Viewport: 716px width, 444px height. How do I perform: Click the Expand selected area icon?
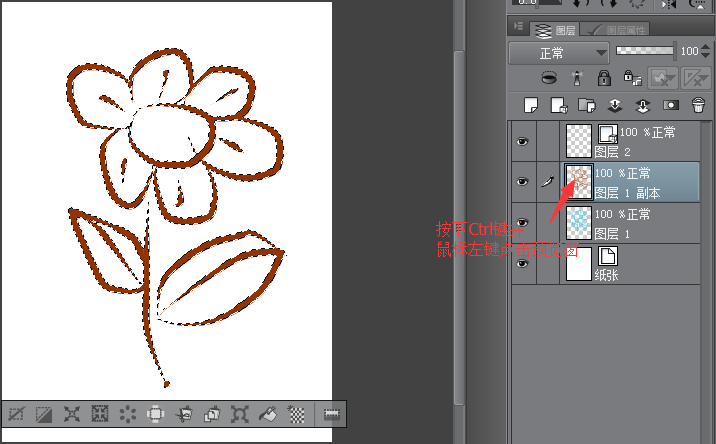pyautogui.click(x=72, y=413)
